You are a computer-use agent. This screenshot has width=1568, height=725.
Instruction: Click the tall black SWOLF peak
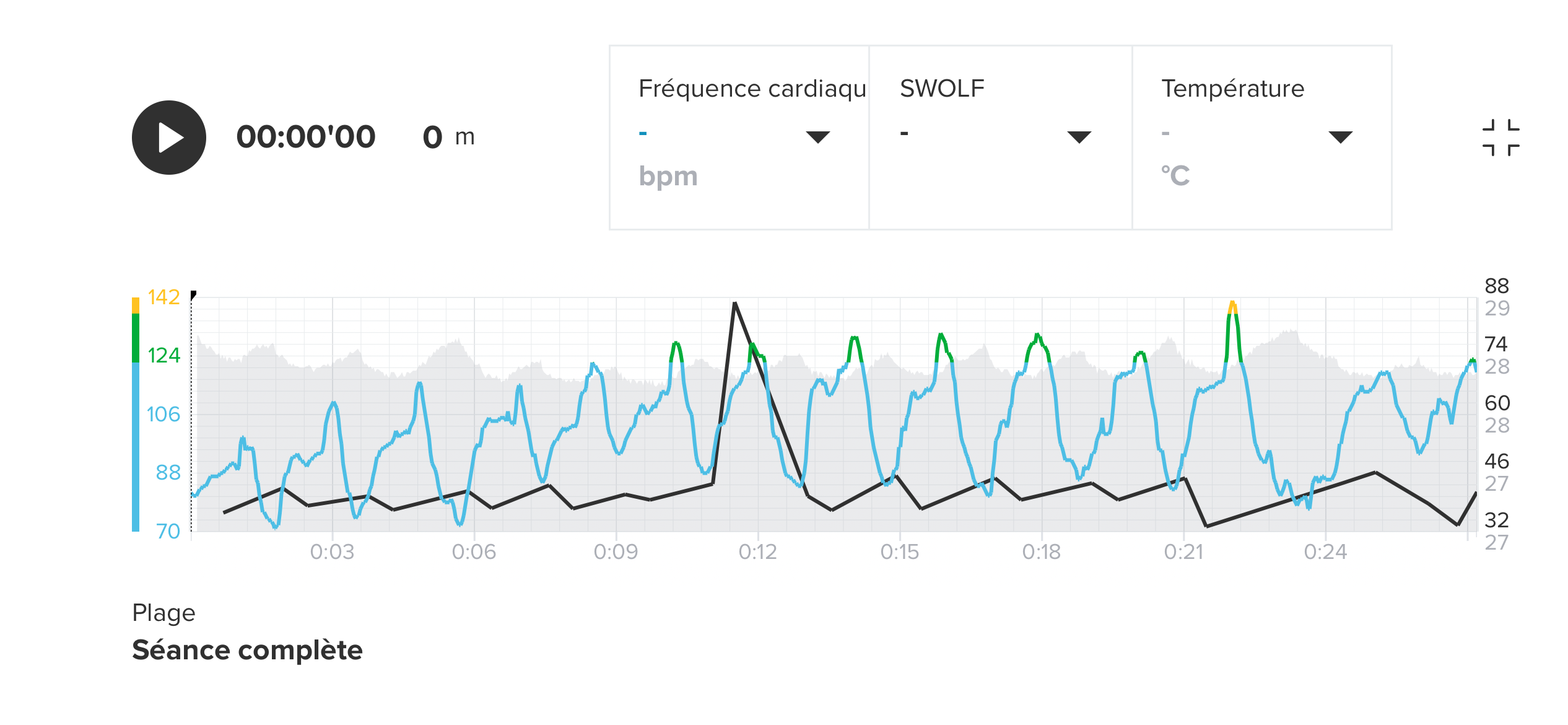point(734,304)
